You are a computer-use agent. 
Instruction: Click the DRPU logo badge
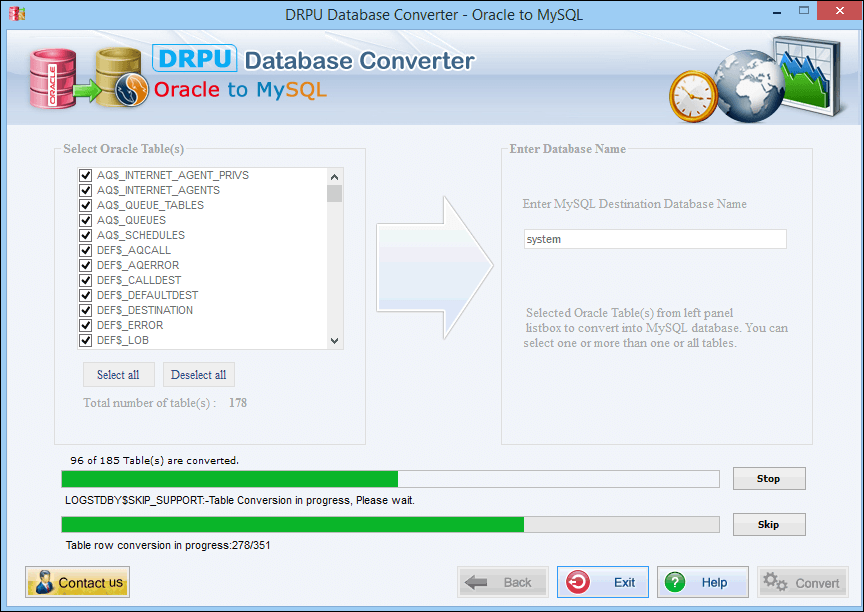[195, 58]
